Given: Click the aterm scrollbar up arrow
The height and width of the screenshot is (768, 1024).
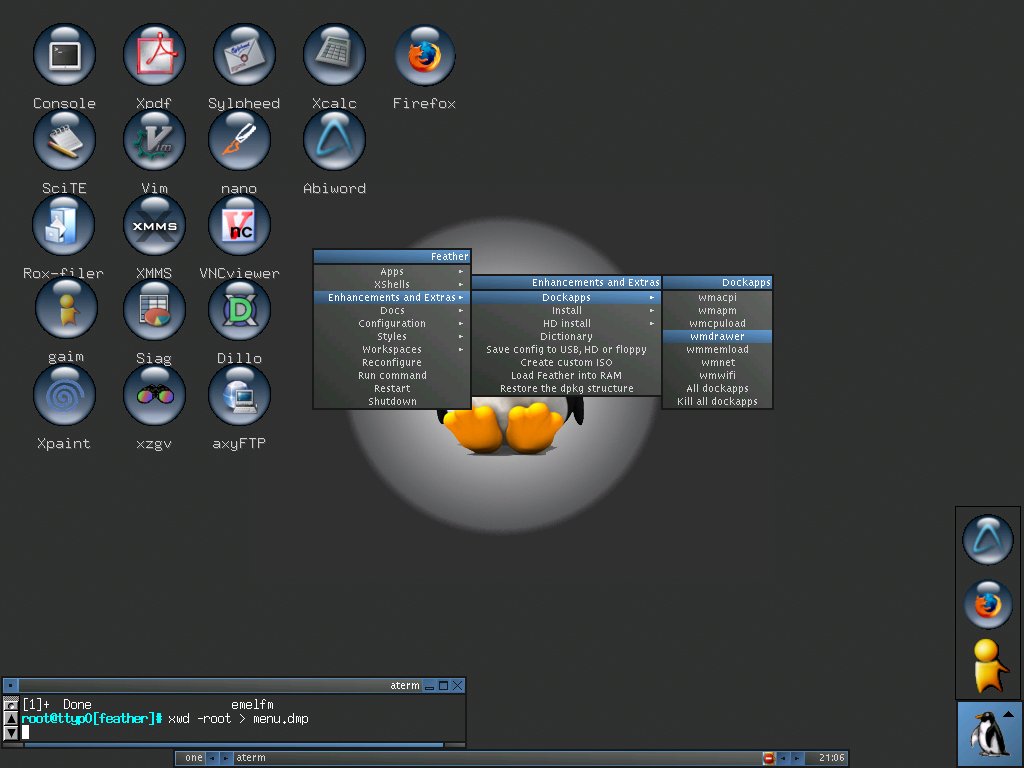Looking at the screenshot, I should 10,718.
